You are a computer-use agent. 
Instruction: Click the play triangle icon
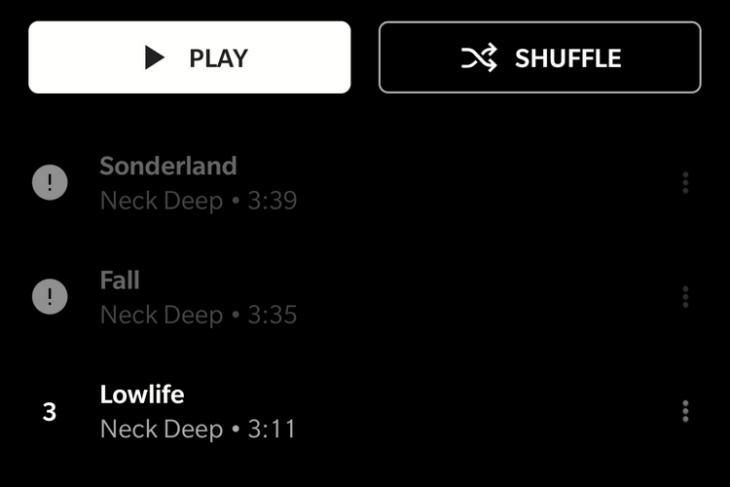point(155,57)
